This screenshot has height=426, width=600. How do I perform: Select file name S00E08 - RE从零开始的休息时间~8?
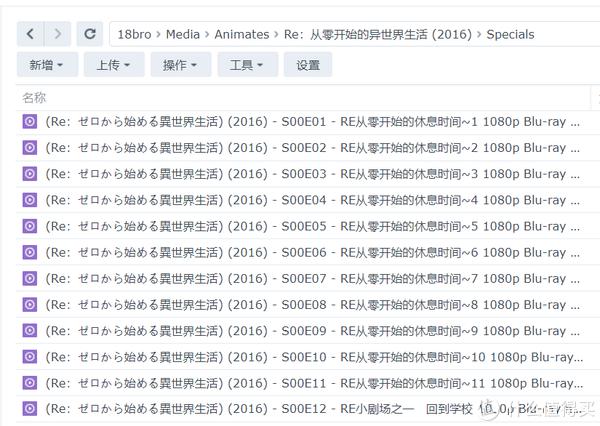tap(313, 305)
